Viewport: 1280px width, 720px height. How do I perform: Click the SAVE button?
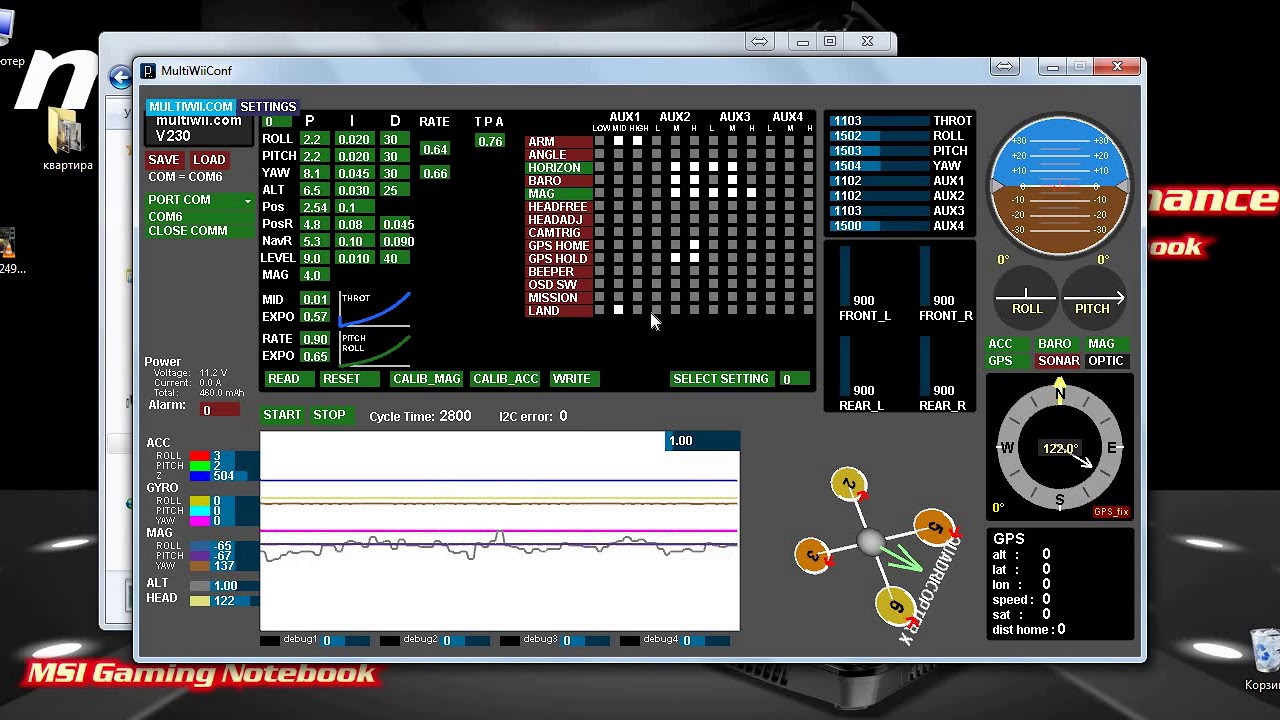(164, 160)
